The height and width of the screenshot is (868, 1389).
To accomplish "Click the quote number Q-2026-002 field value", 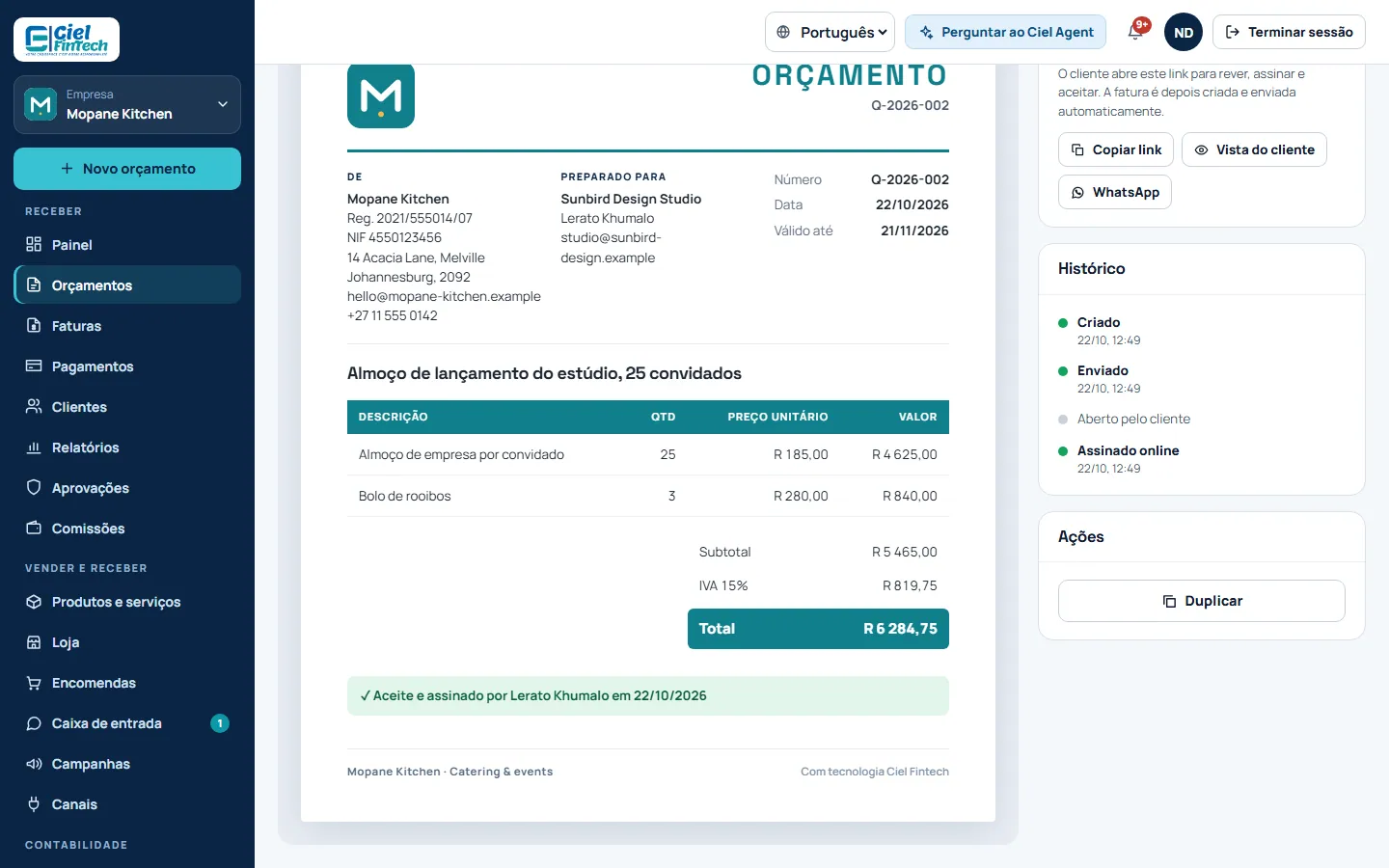I will (x=910, y=179).
